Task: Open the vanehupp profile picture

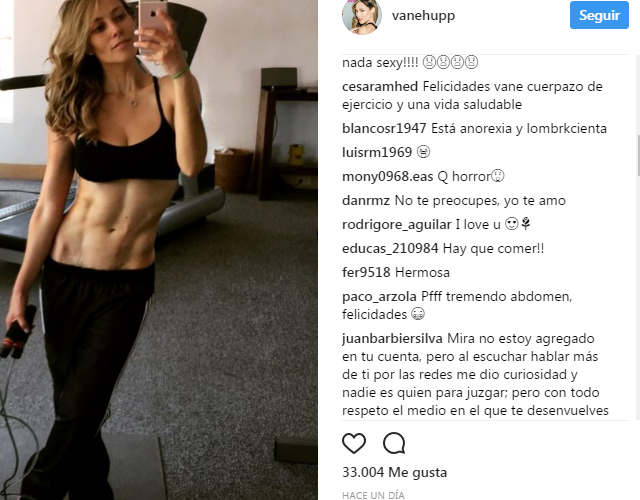Action: 362,16
